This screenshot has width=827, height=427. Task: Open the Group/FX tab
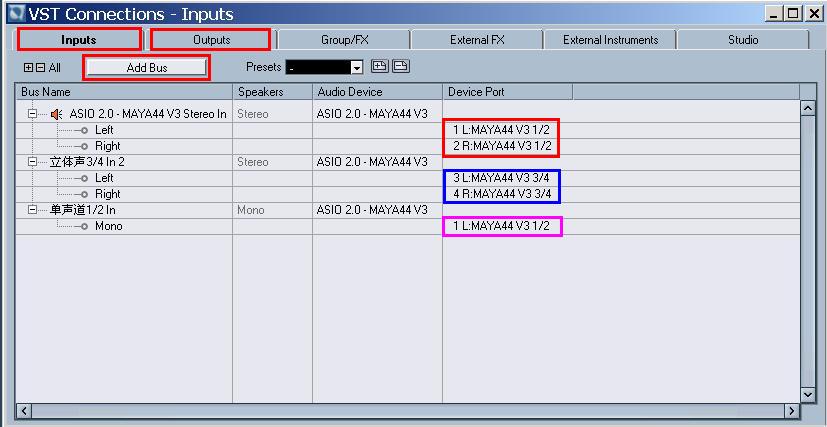coord(344,40)
